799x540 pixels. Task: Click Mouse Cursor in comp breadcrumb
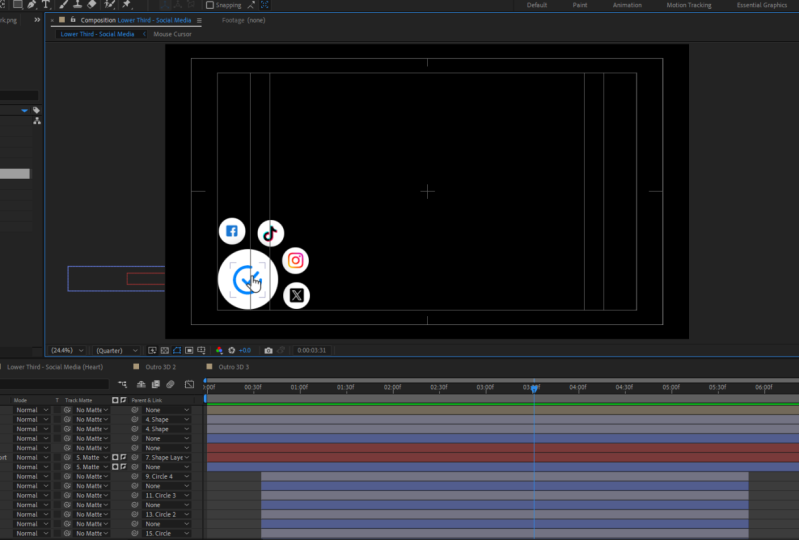coord(172,34)
